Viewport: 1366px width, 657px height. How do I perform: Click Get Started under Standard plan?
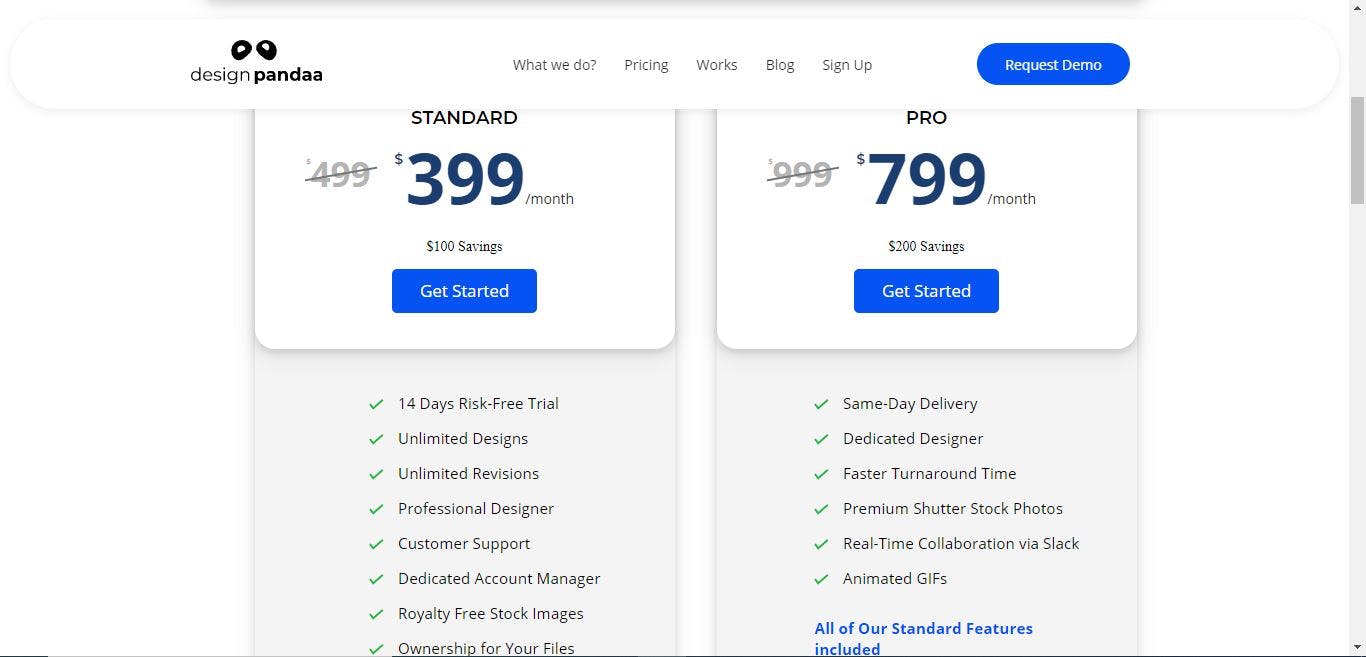464,291
